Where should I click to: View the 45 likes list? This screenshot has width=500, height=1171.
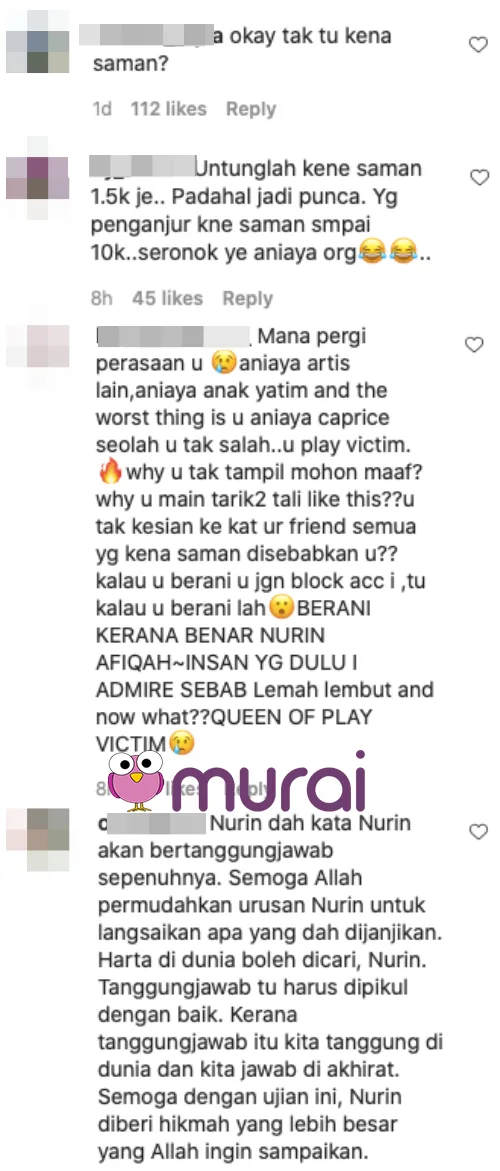pyautogui.click(x=167, y=299)
